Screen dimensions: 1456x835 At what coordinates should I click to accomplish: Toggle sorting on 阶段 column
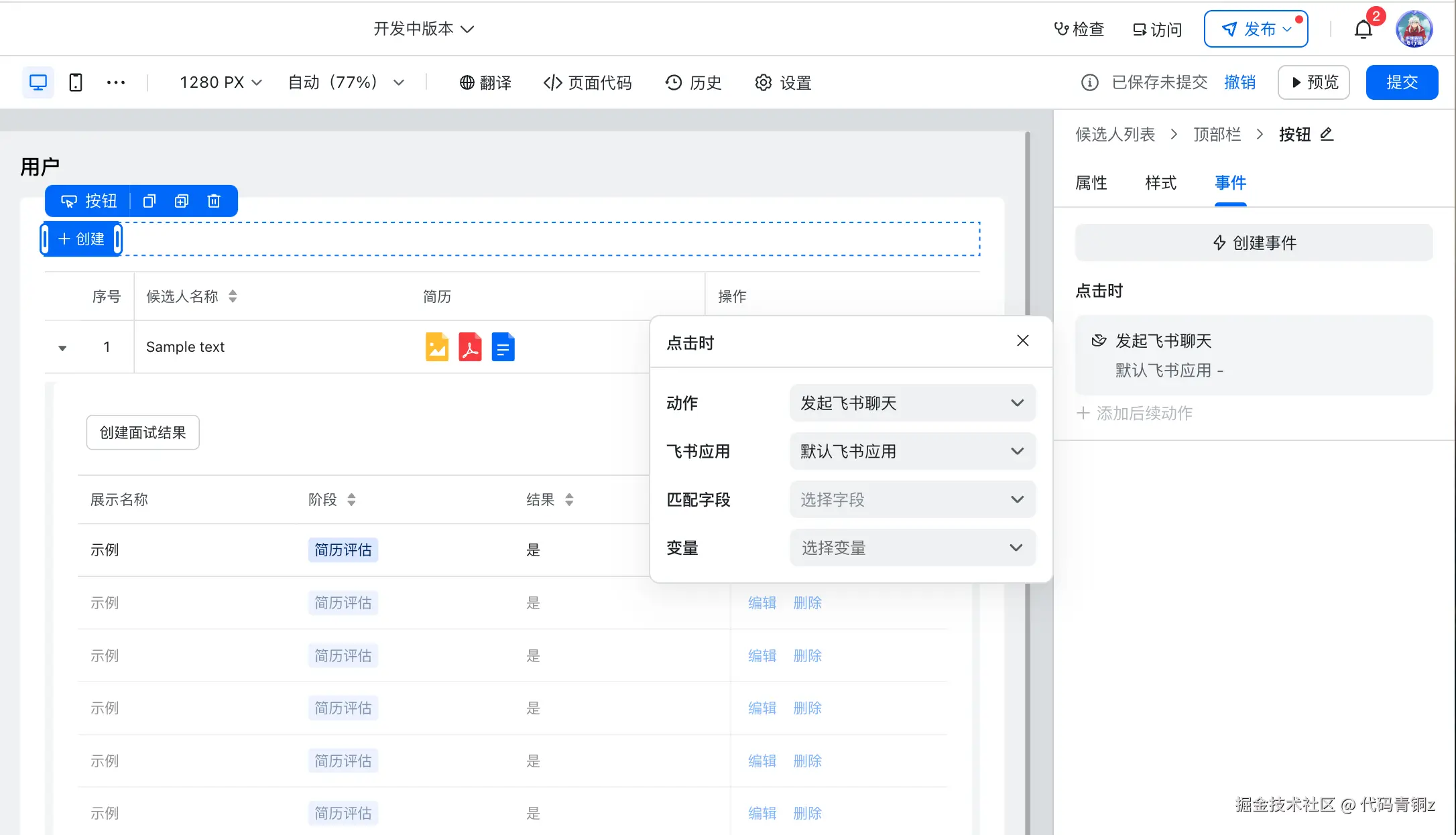point(351,499)
